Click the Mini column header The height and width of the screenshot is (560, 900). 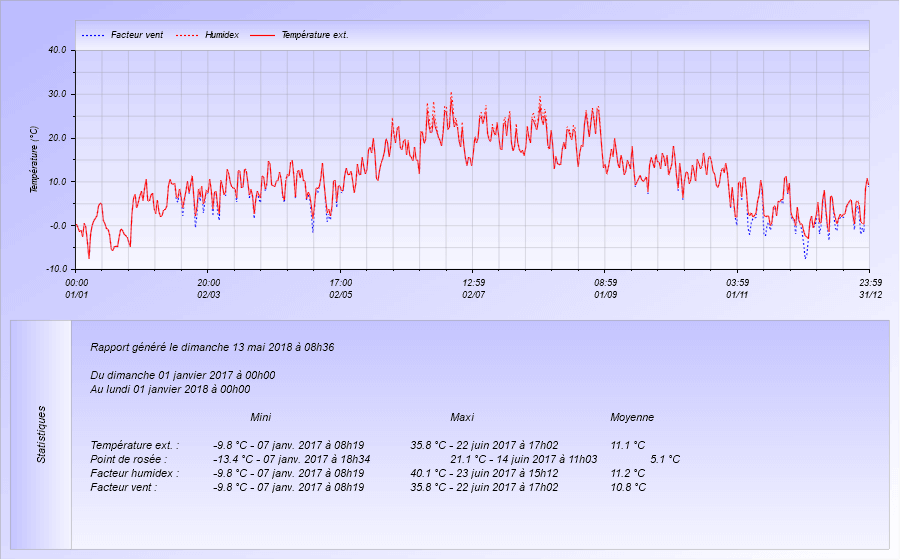pyautogui.click(x=260, y=417)
